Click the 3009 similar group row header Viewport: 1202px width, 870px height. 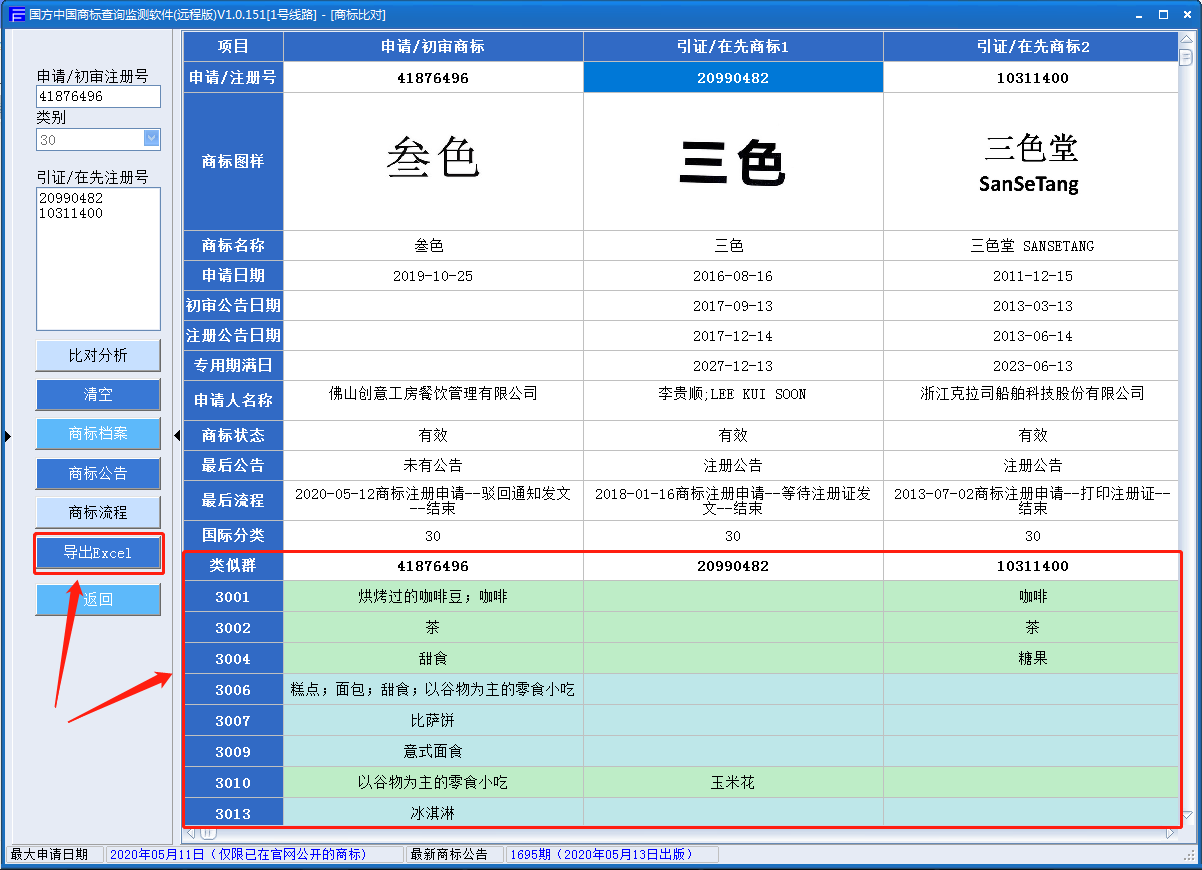coord(233,752)
